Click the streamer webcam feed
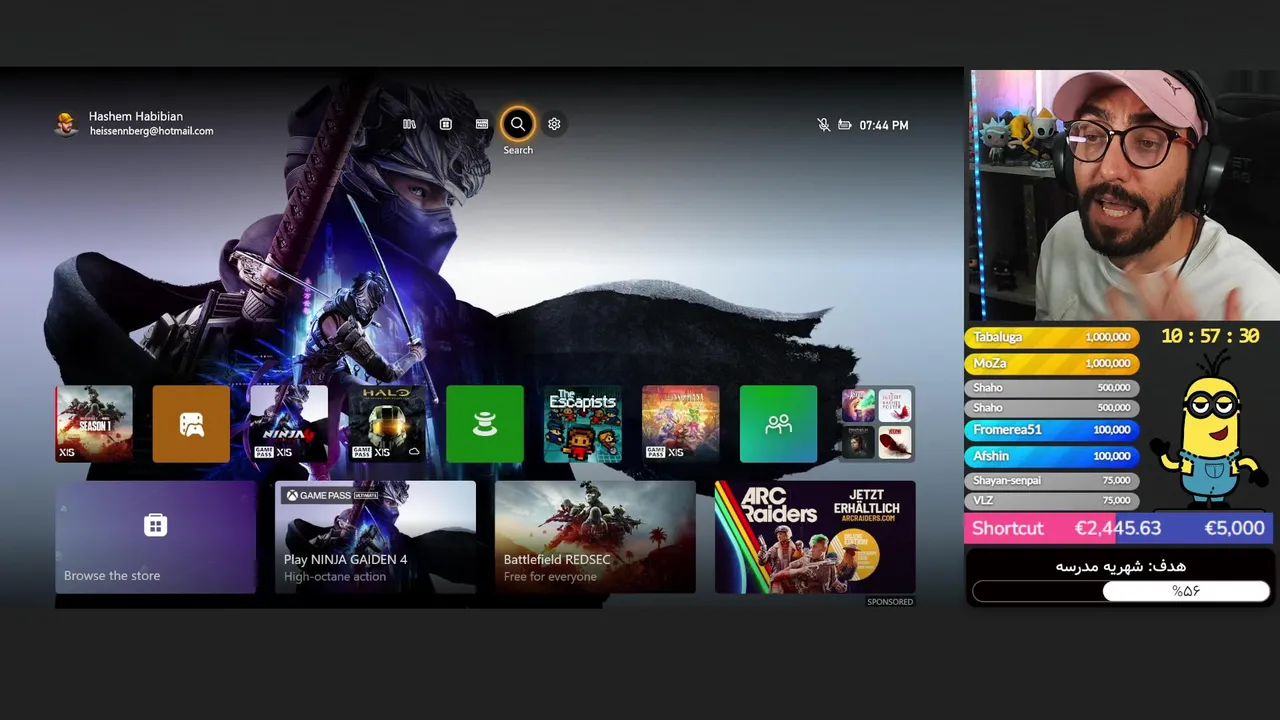This screenshot has height=720, width=1280. tap(1124, 195)
